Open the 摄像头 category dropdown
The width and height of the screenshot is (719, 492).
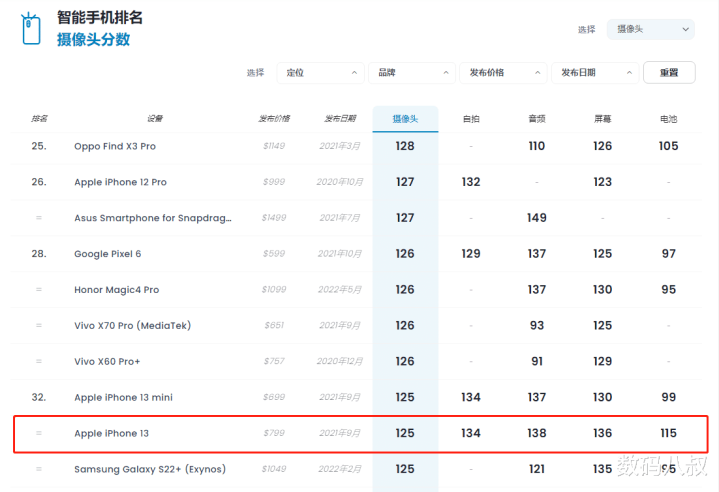[x=650, y=29]
